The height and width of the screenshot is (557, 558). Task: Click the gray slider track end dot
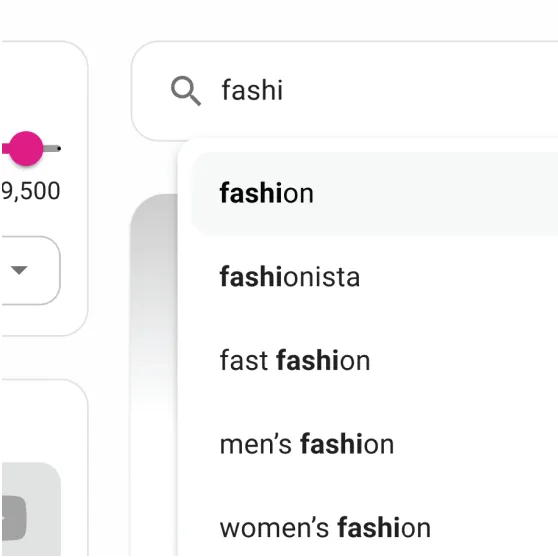point(59,148)
